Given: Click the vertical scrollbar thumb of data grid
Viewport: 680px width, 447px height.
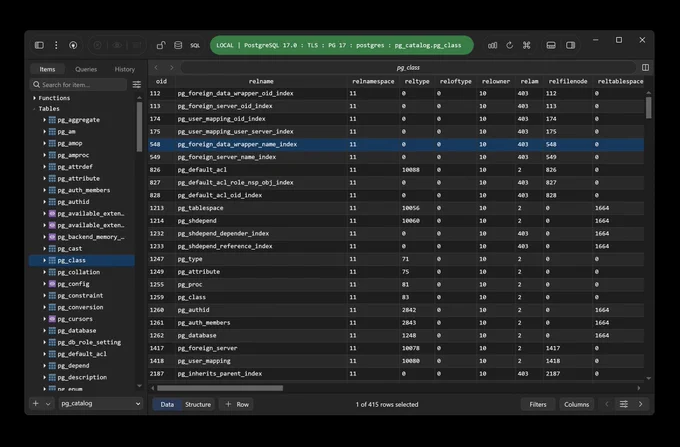Looking at the screenshot, I should [x=648, y=107].
